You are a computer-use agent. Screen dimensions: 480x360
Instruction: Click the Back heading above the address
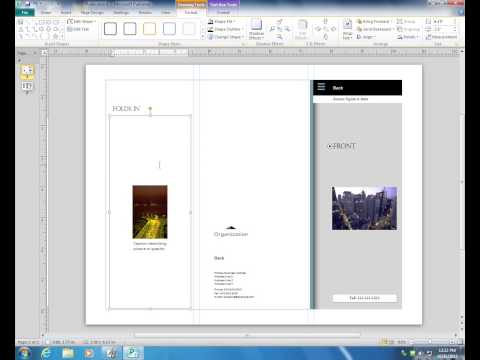219,258
